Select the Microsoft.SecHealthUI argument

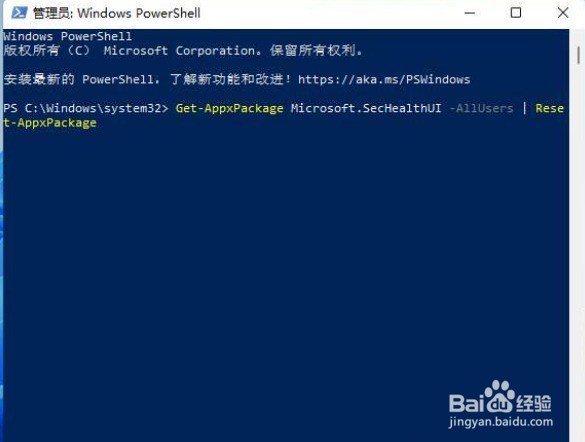(366, 108)
